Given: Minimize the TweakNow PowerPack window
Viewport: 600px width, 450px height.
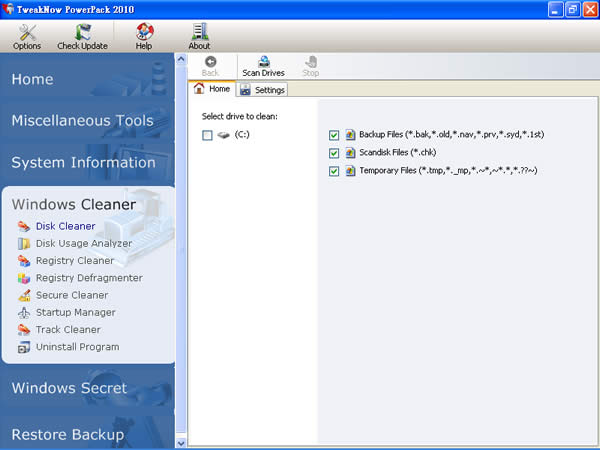Looking at the screenshot, I should [x=556, y=10].
